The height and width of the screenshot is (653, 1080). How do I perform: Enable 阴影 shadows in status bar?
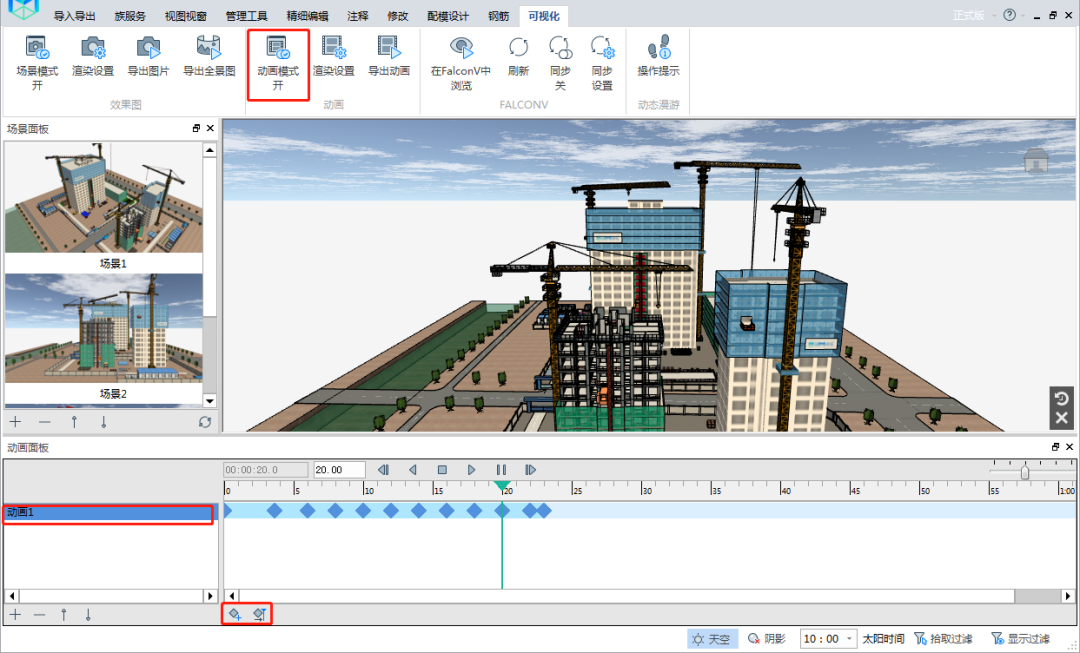click(767, 637)
